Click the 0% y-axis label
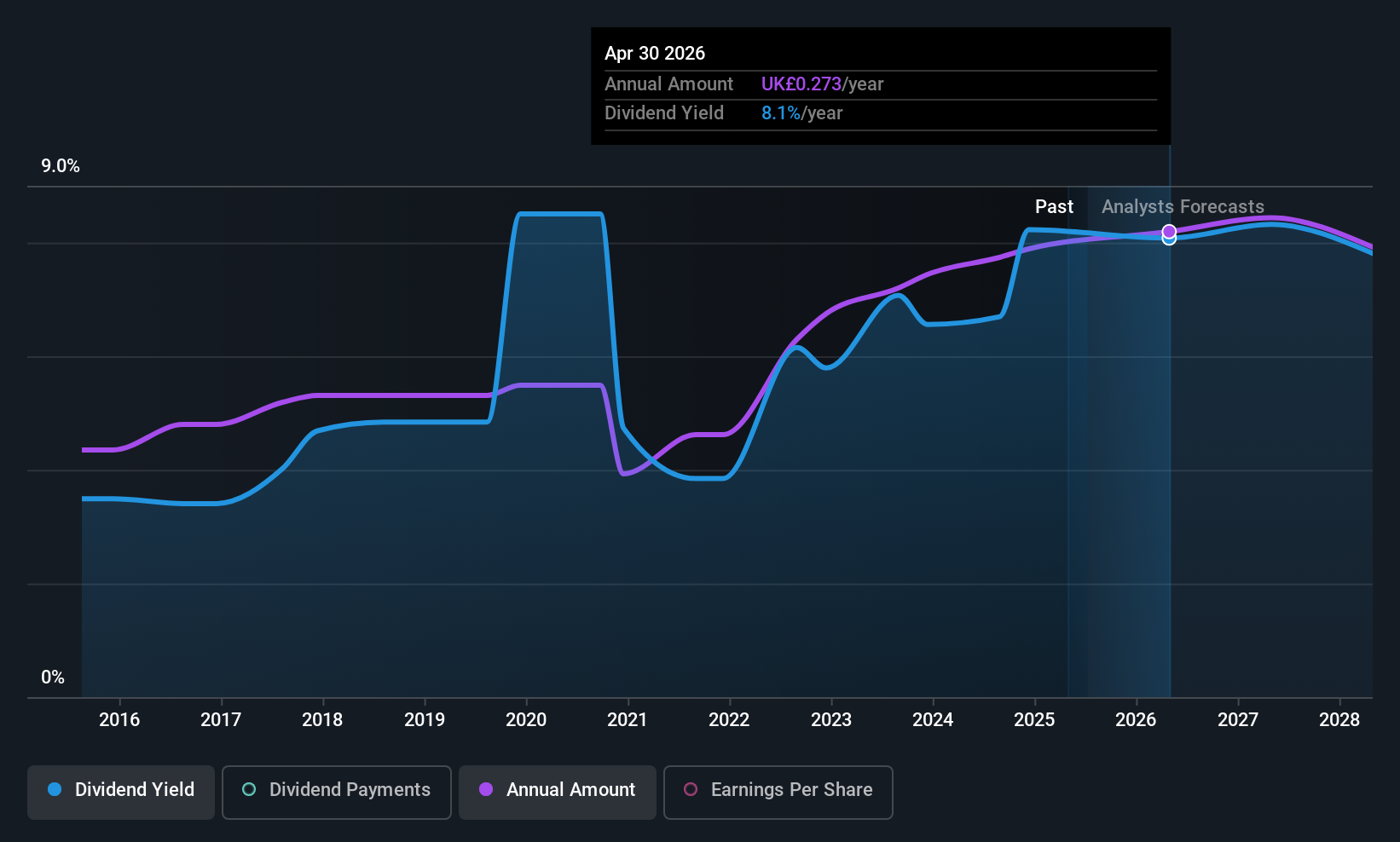 coord(53,678)
